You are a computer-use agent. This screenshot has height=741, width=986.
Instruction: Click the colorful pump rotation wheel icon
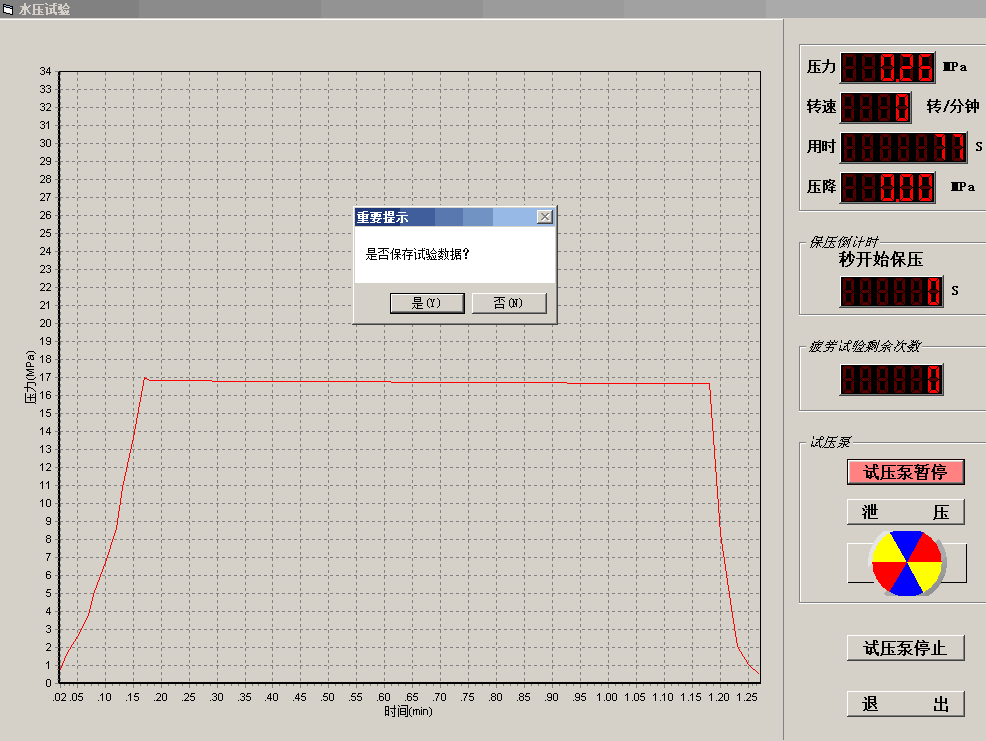pos(906,564)
